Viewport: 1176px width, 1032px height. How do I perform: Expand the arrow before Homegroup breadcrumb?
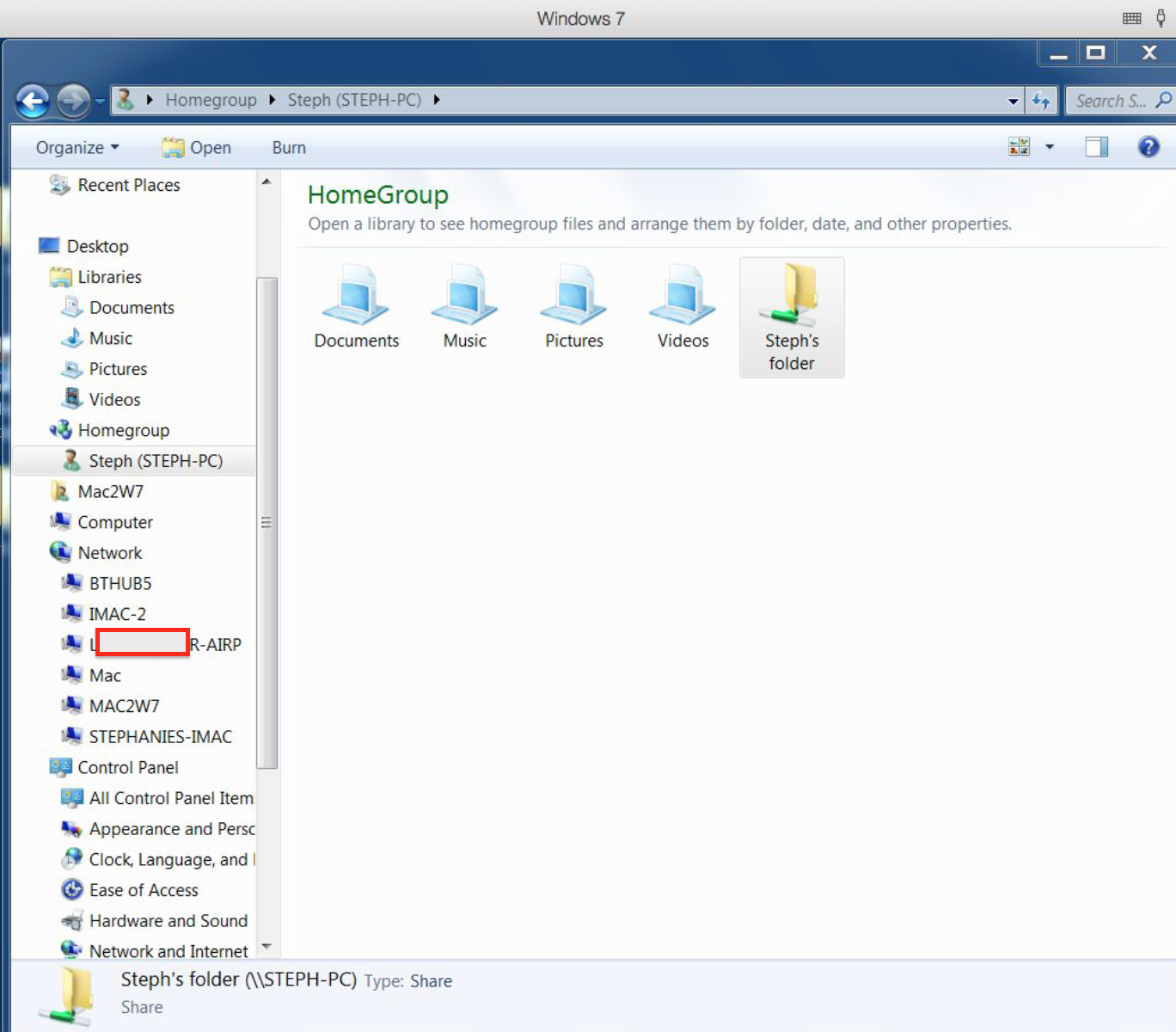point(150,100)
